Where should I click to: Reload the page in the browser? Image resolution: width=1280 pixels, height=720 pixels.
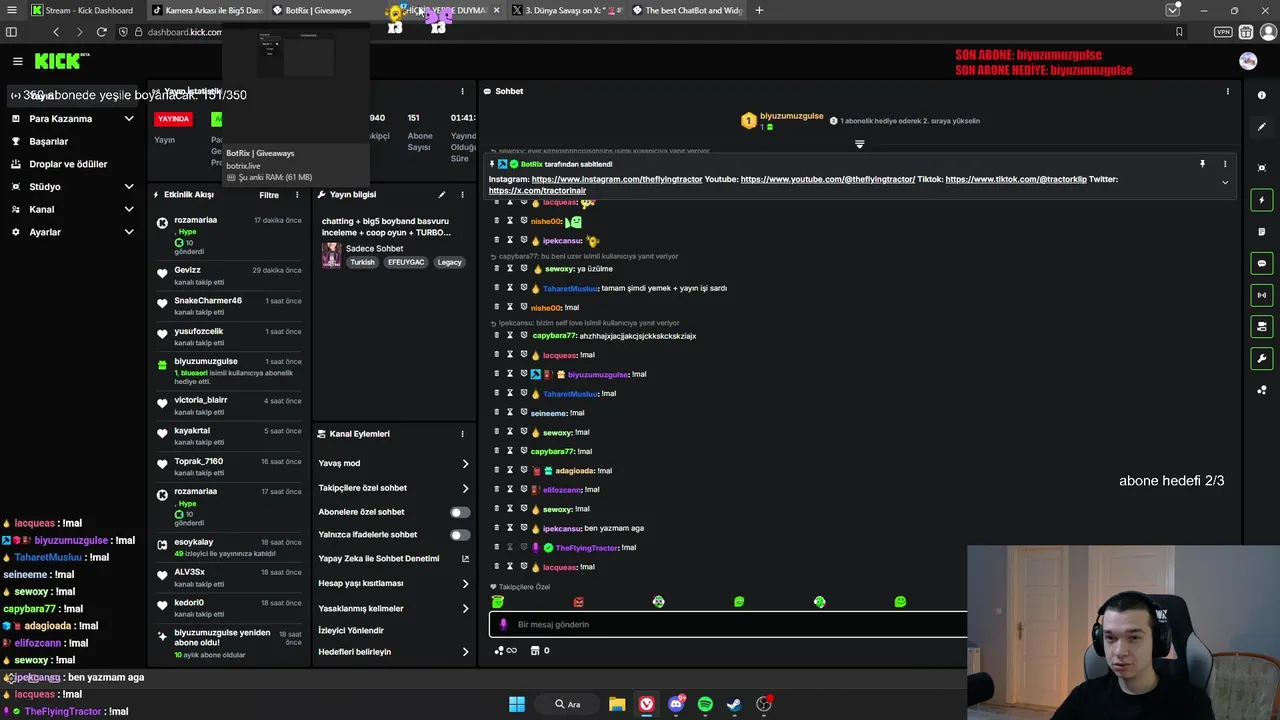tap(101, 32)
